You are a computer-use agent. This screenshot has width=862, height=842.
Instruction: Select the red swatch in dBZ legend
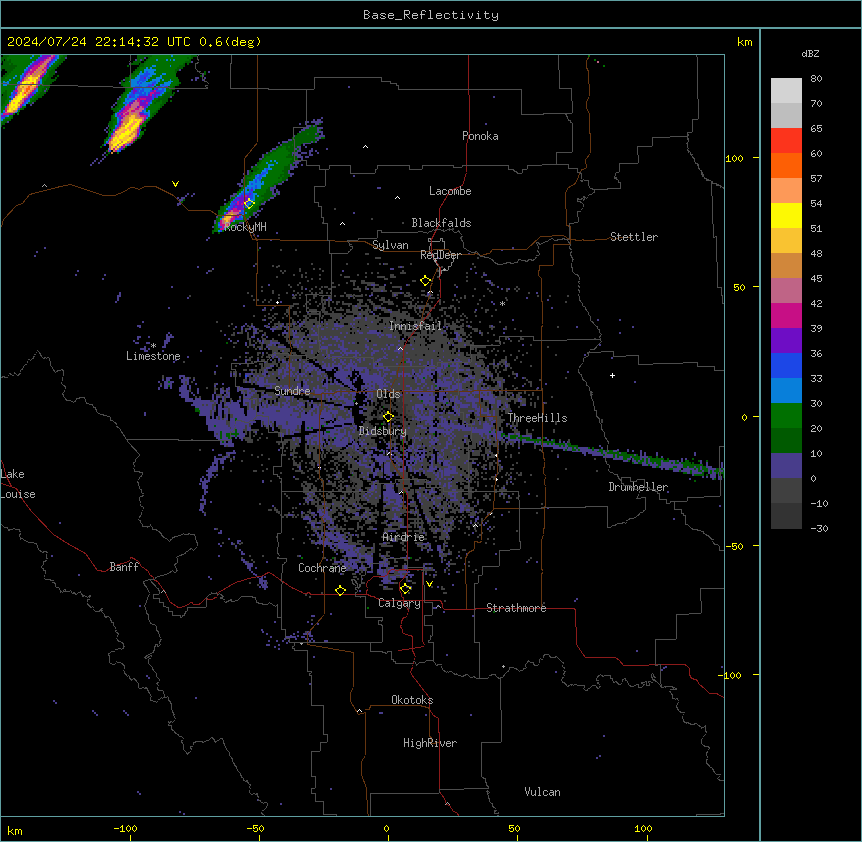pos(786,141)
